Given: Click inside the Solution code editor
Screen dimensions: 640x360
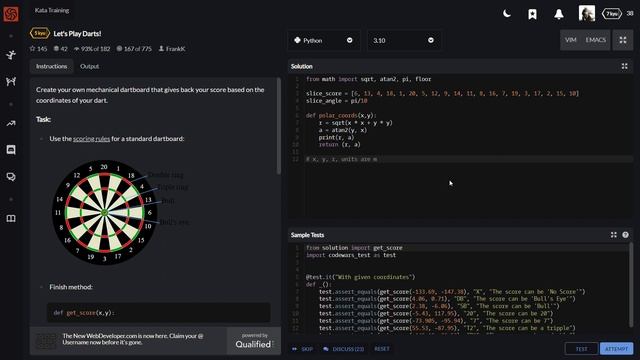Looking at the screenshot, I should tap(460, 146).
